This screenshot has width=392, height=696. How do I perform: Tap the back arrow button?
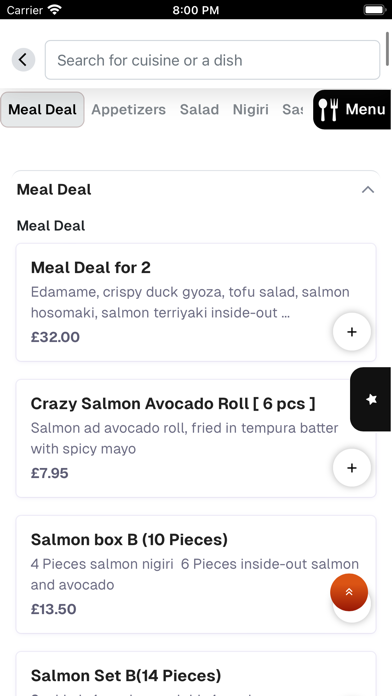[x=23, y=59]
